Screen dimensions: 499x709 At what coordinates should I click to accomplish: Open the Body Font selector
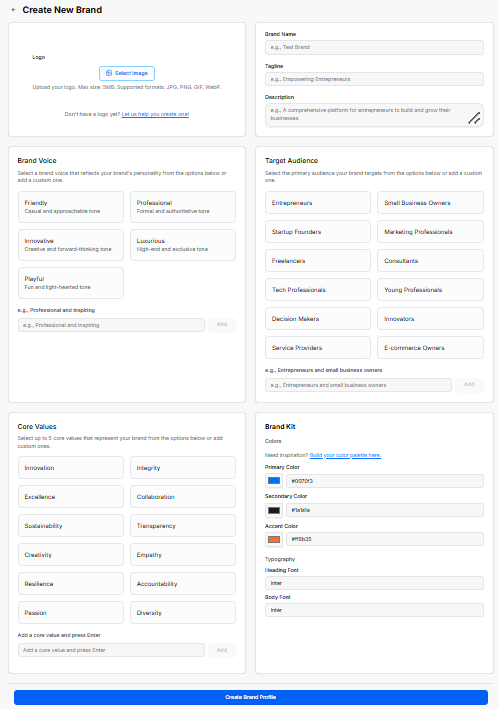tap(374, 610)
